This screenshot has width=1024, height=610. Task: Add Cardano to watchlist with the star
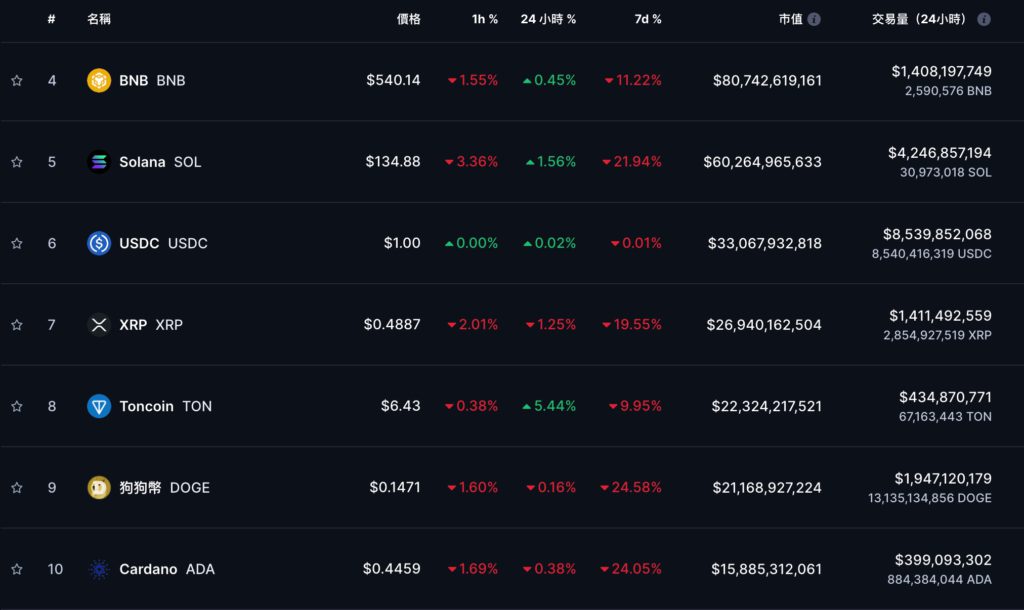(x=17, y=569)
